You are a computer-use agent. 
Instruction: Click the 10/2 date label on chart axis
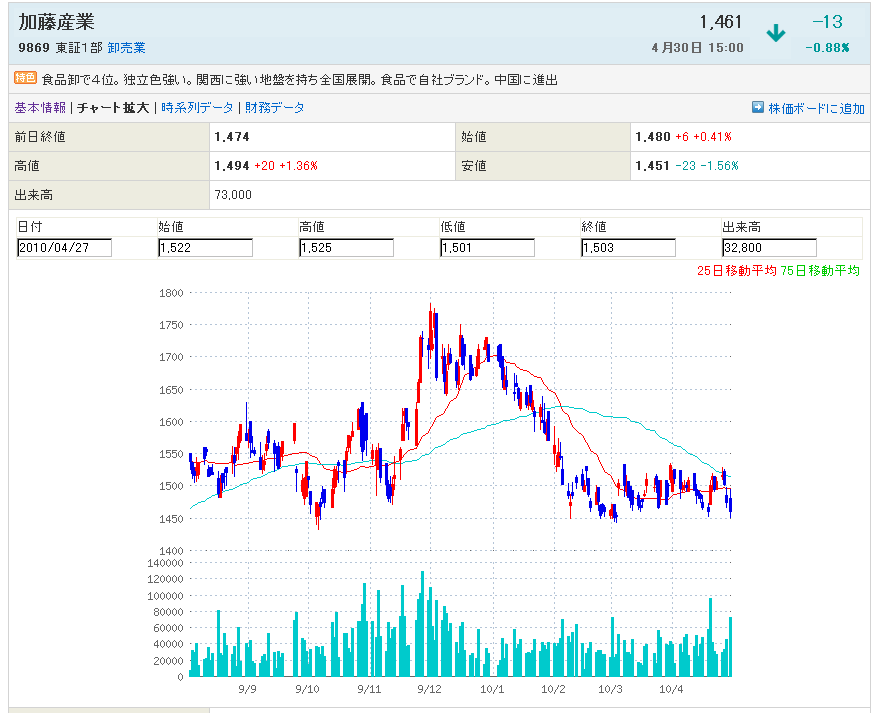(553, 689)
